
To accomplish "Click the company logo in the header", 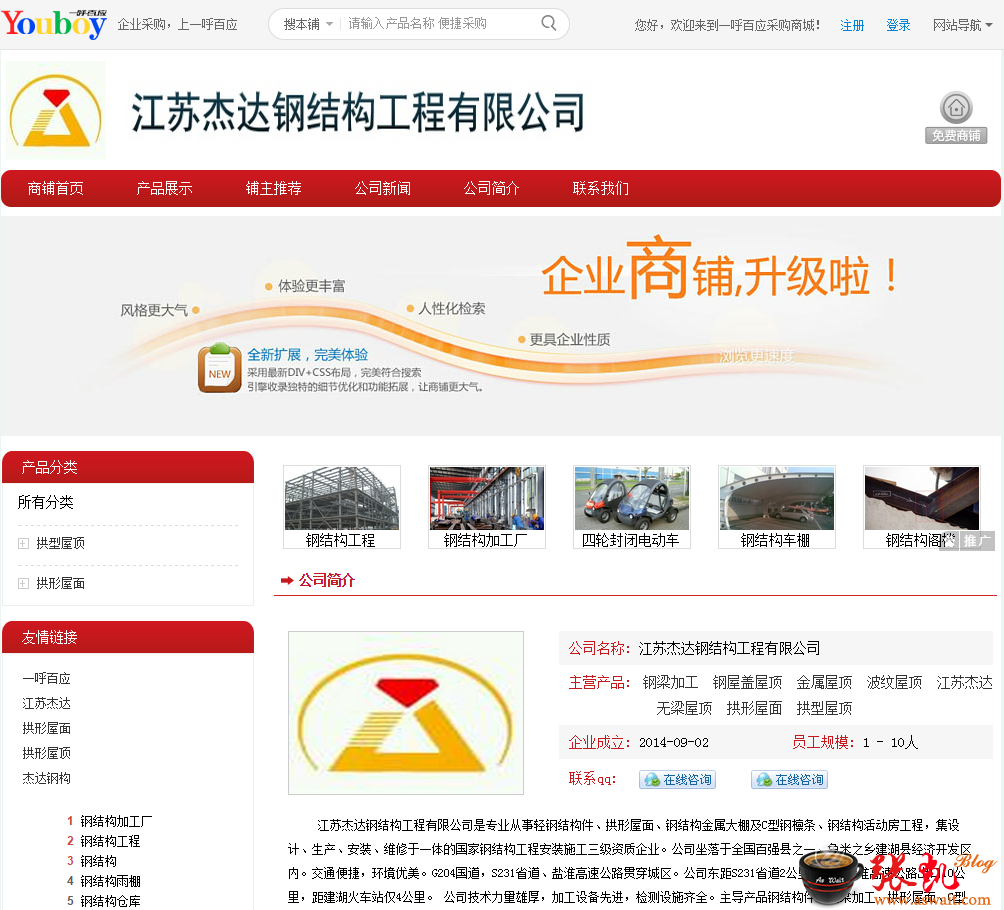I will tap(56, 111).
